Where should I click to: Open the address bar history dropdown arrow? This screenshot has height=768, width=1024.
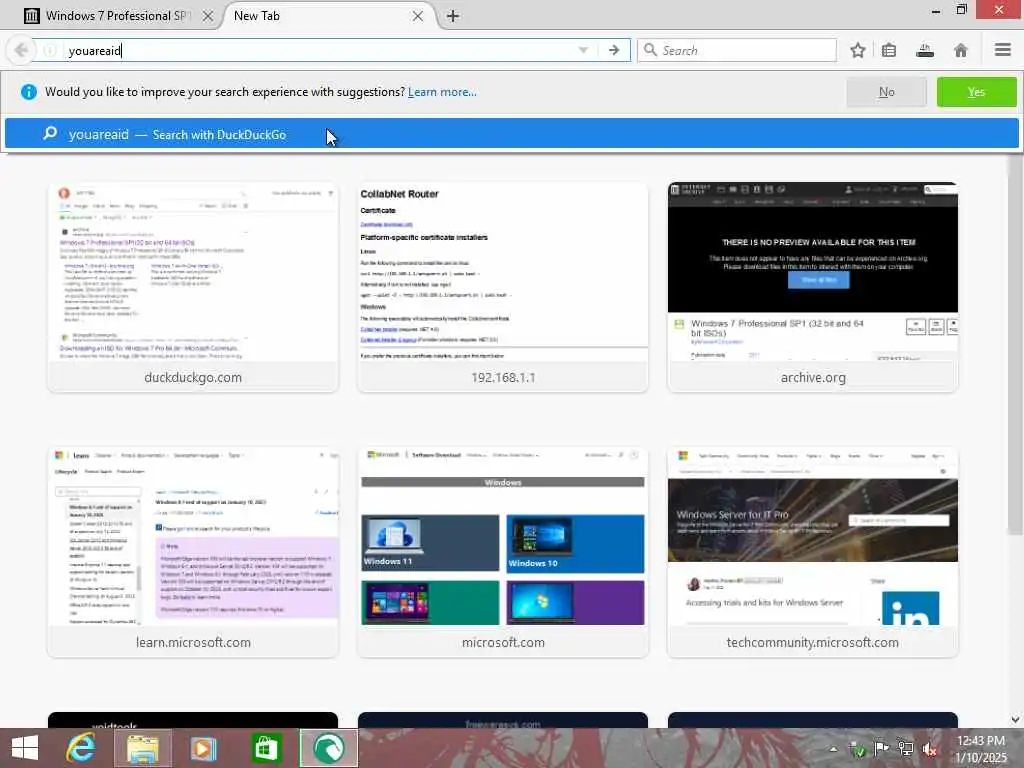pyautogui.click(x=583, y=50)
